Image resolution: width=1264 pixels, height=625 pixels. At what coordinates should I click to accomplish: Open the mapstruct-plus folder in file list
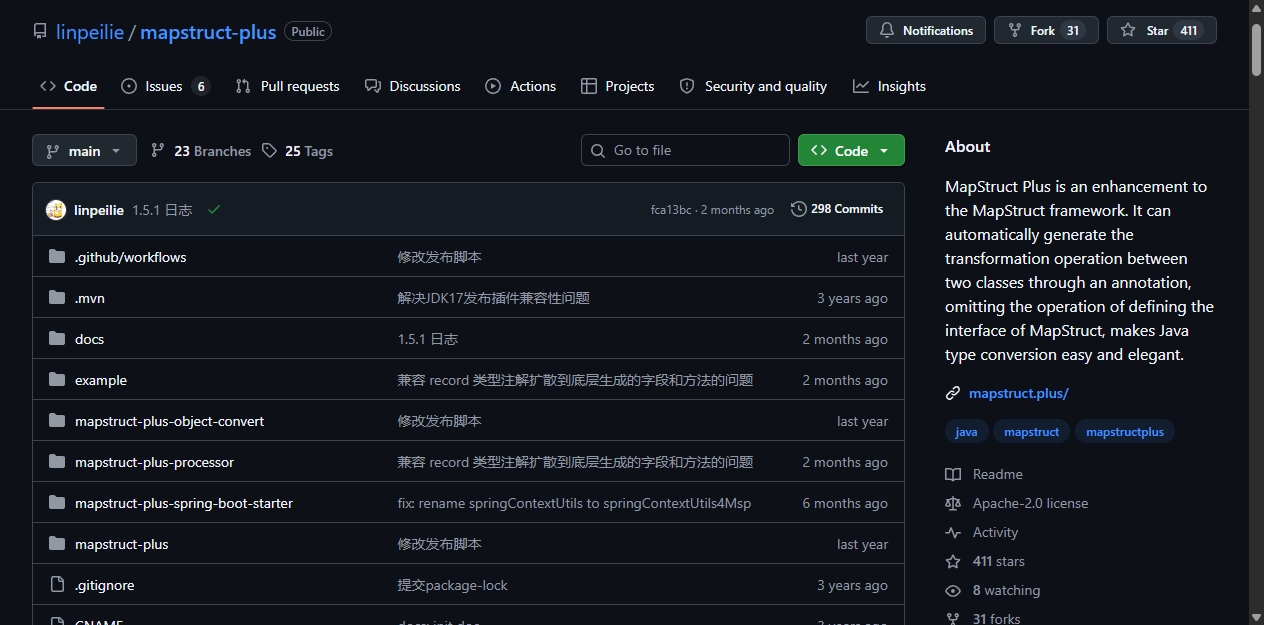pos(122,544)
